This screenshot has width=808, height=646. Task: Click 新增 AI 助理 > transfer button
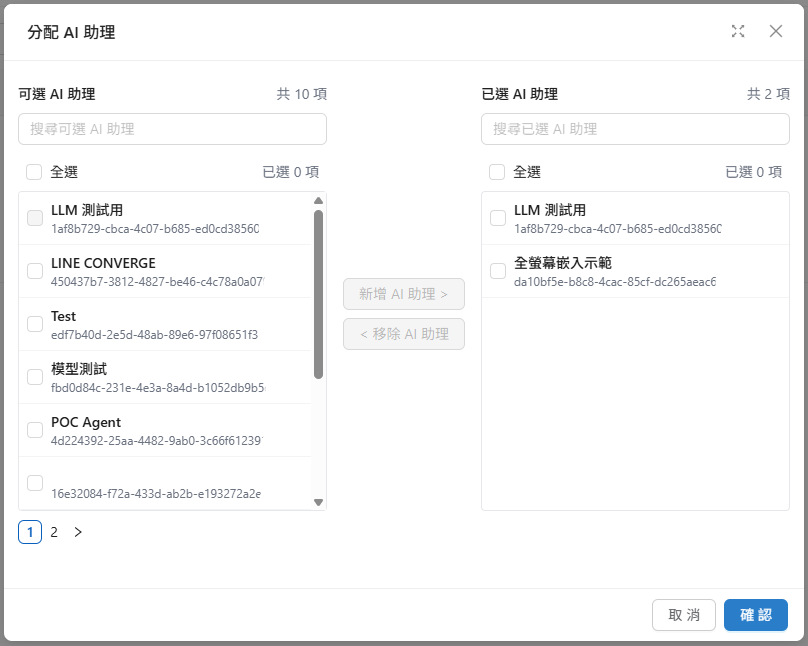pyautogui.click(x=404, y=294)
